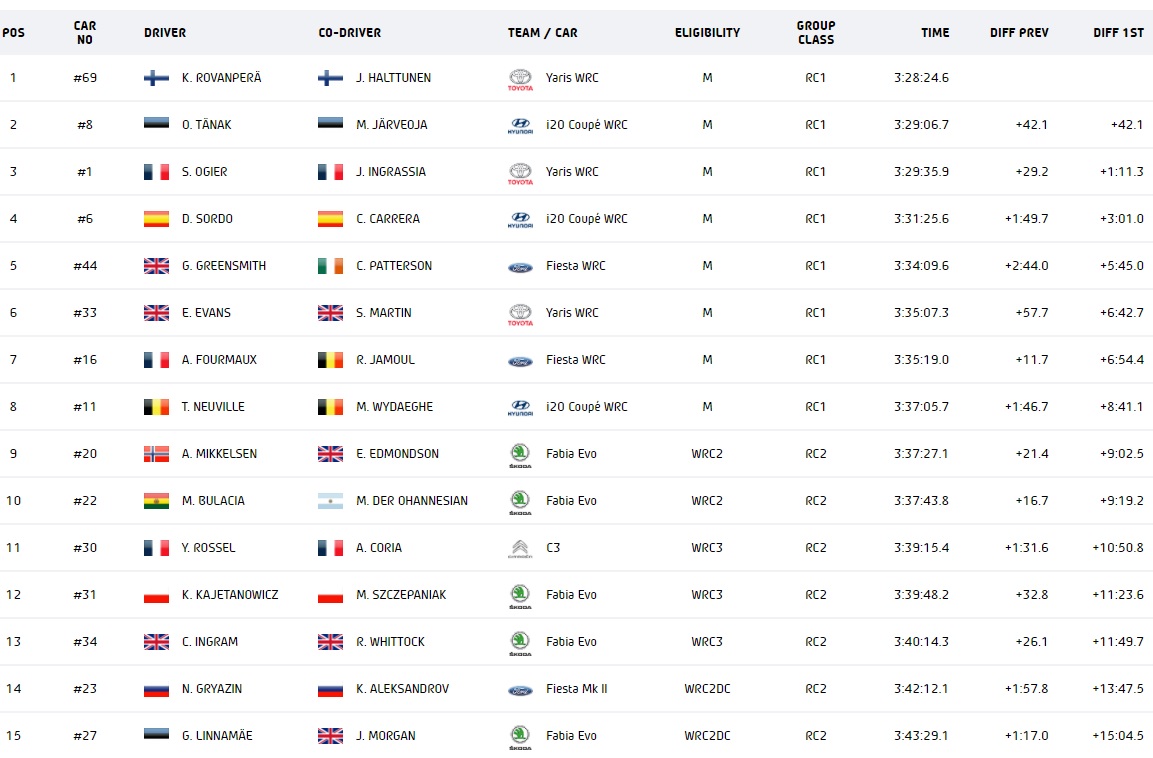The width and height of the screenshot is (1153, 758).
Task: Select the ELIGIBILITY column header
Action: 707,33
